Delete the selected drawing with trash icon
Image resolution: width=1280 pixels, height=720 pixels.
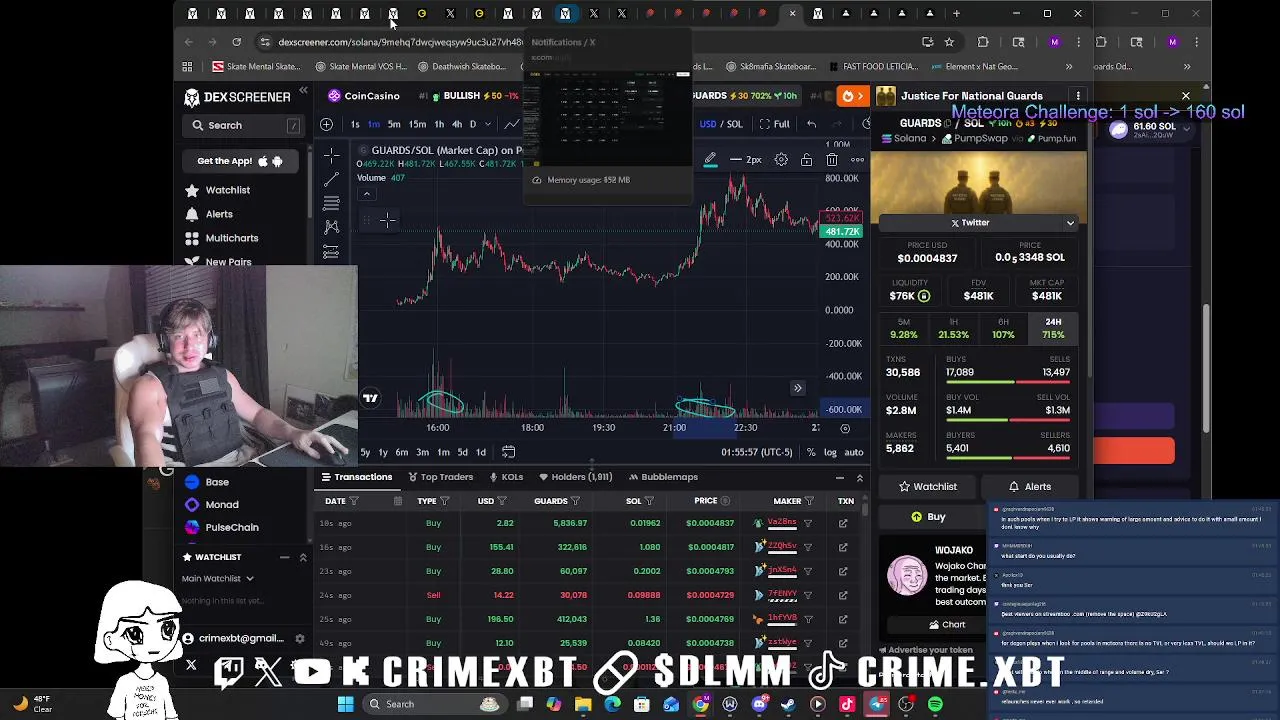832,160
